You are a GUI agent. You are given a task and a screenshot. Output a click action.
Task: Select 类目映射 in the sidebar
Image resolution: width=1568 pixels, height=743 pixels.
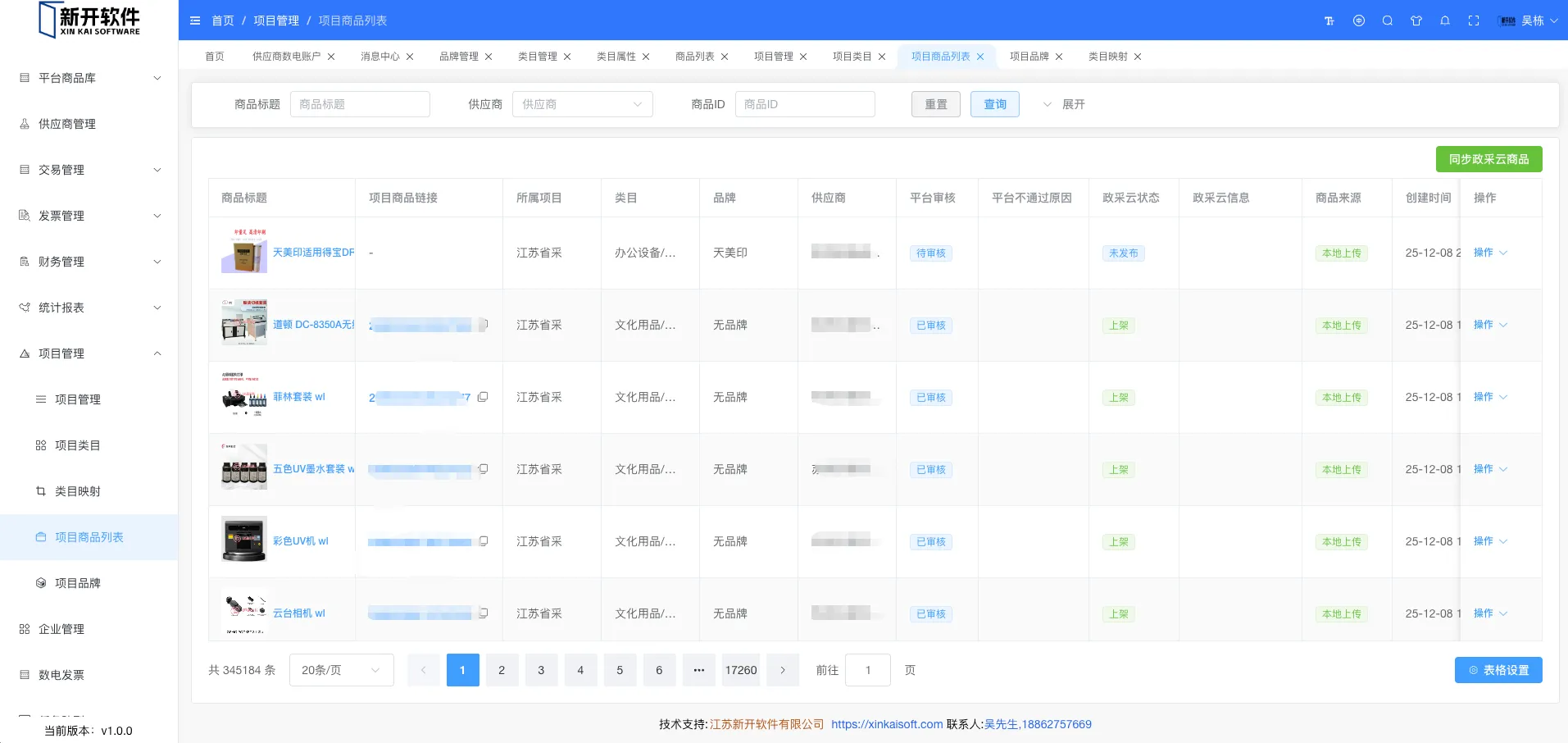(78, 491)
